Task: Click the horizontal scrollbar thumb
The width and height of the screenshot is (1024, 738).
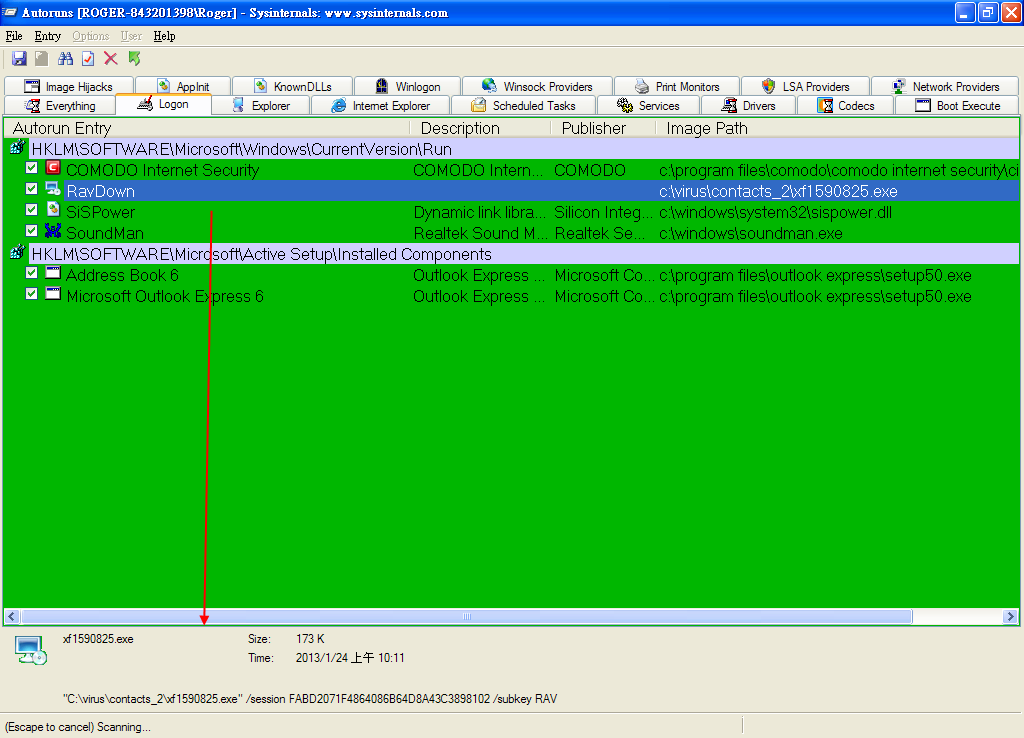Action: pos(466,616)
